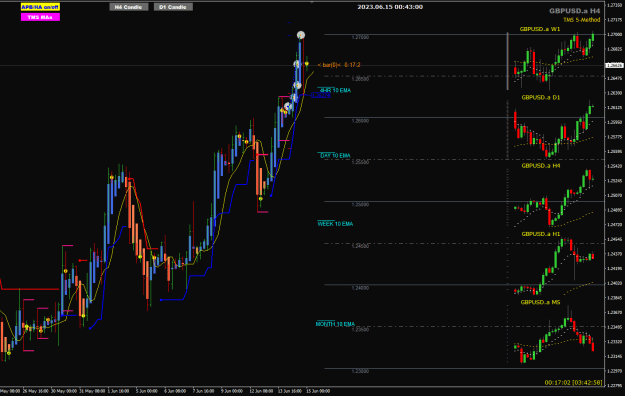Screen dimensions: 625x396
Task: Click the 1.23000 level label
Action: coord(360,371)
